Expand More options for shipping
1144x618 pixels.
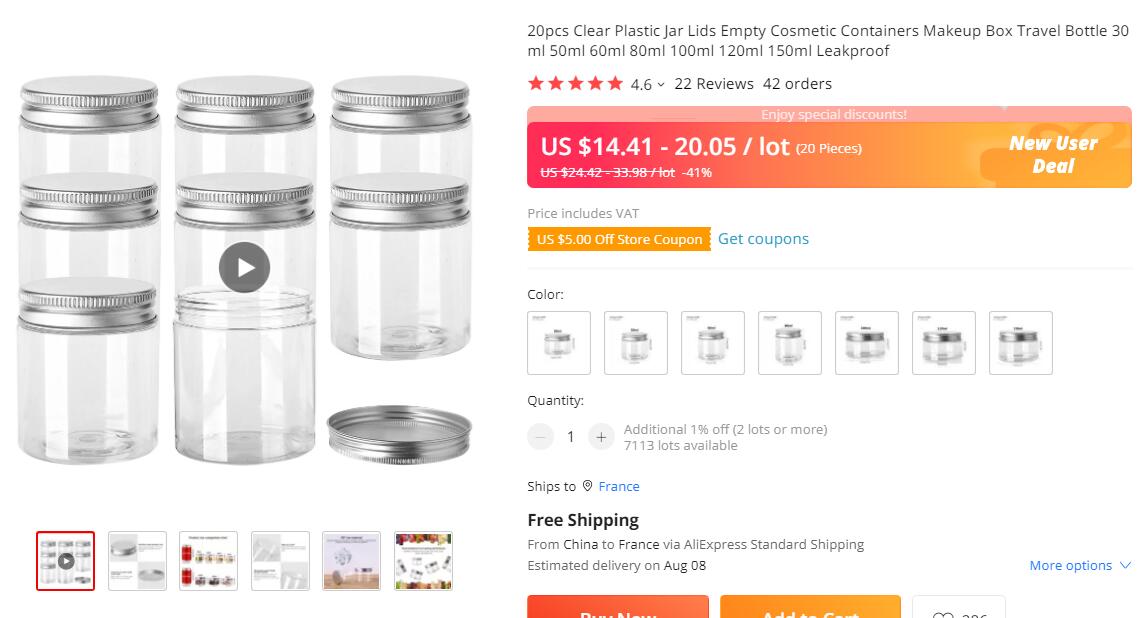[x=1080, y=565]
